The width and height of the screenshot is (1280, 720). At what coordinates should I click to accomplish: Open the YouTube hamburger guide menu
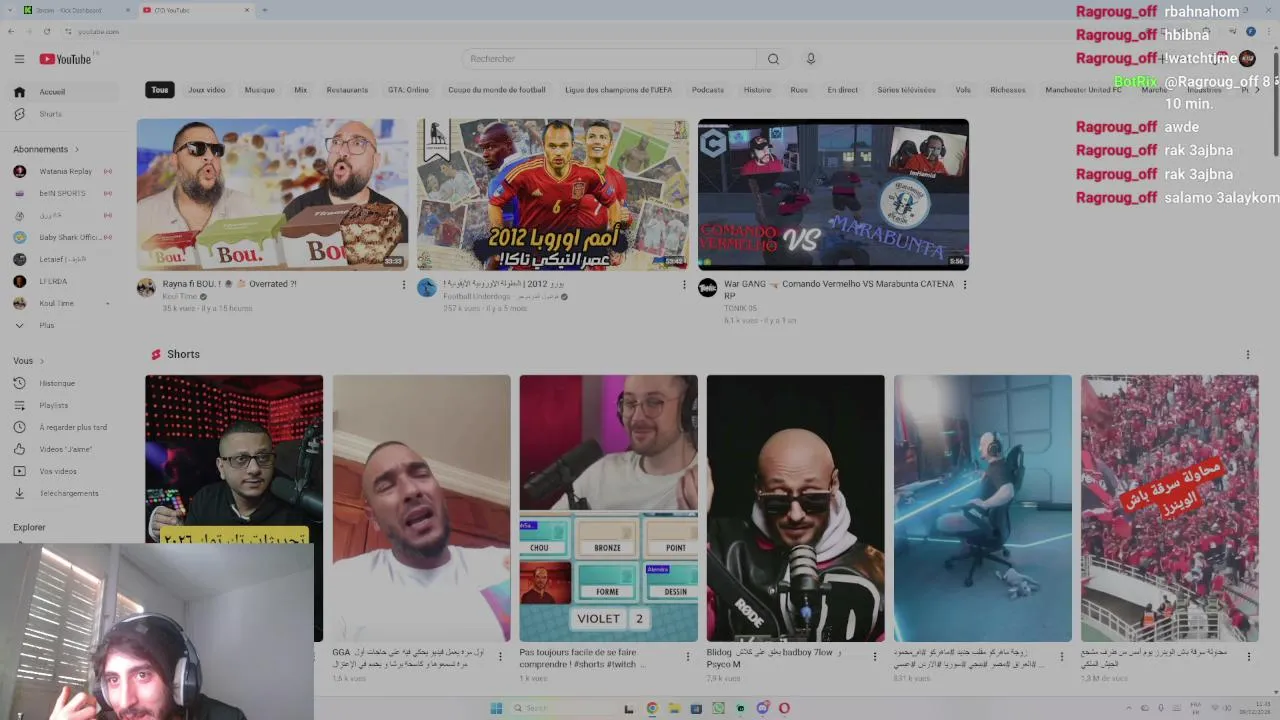19,59
